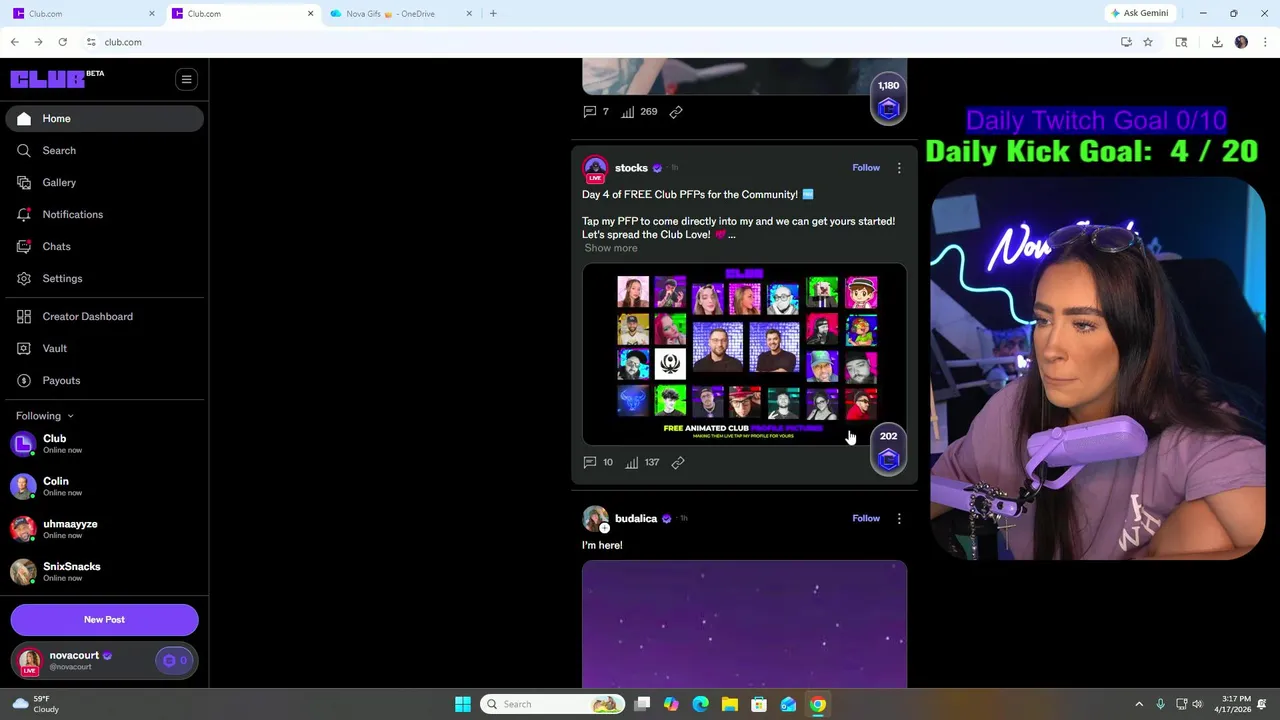Open a new browser tab
Screen dimensions: 1280x720
click(x=493, y=14)
